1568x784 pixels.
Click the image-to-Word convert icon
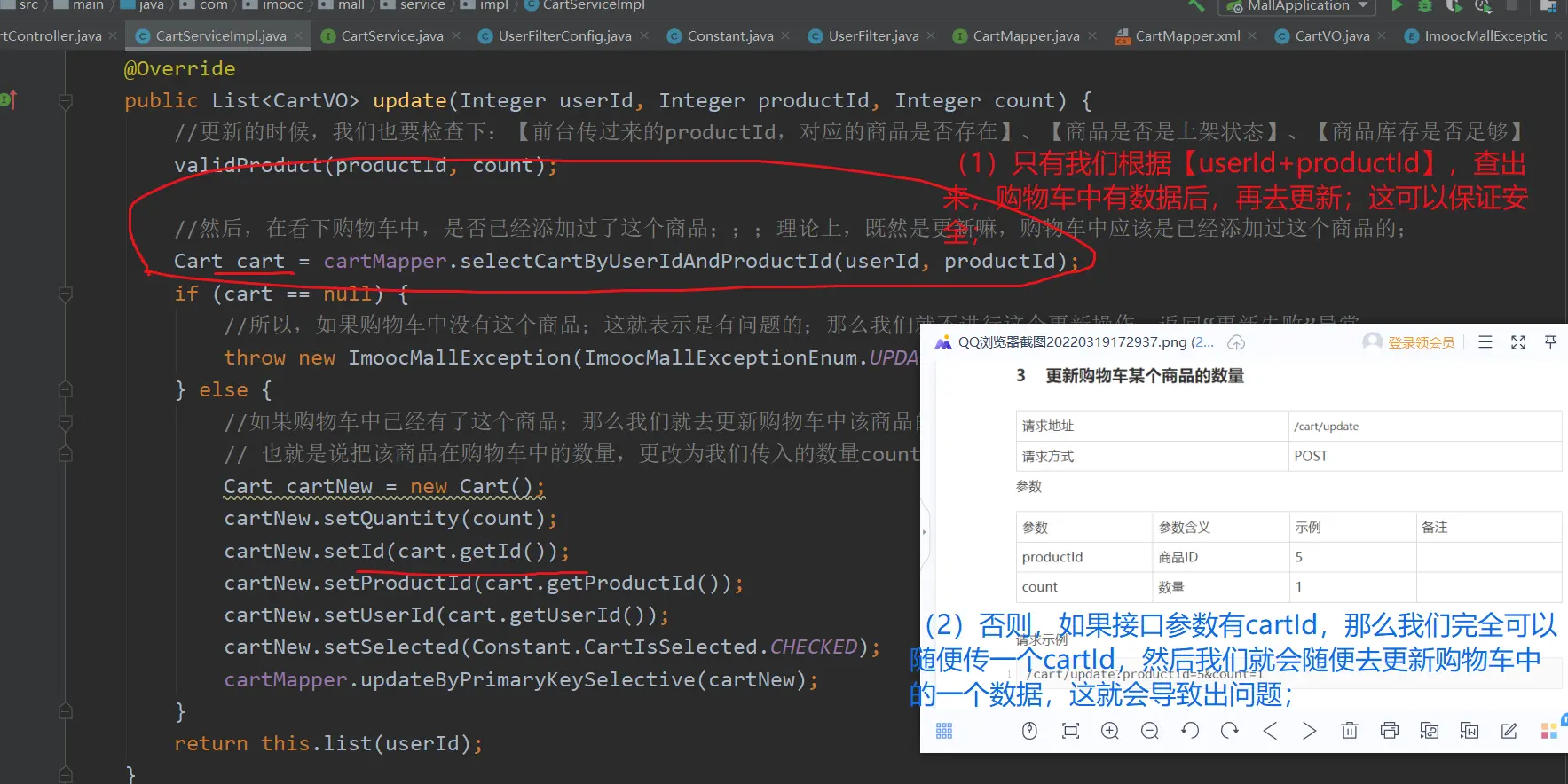[1470, 731]
